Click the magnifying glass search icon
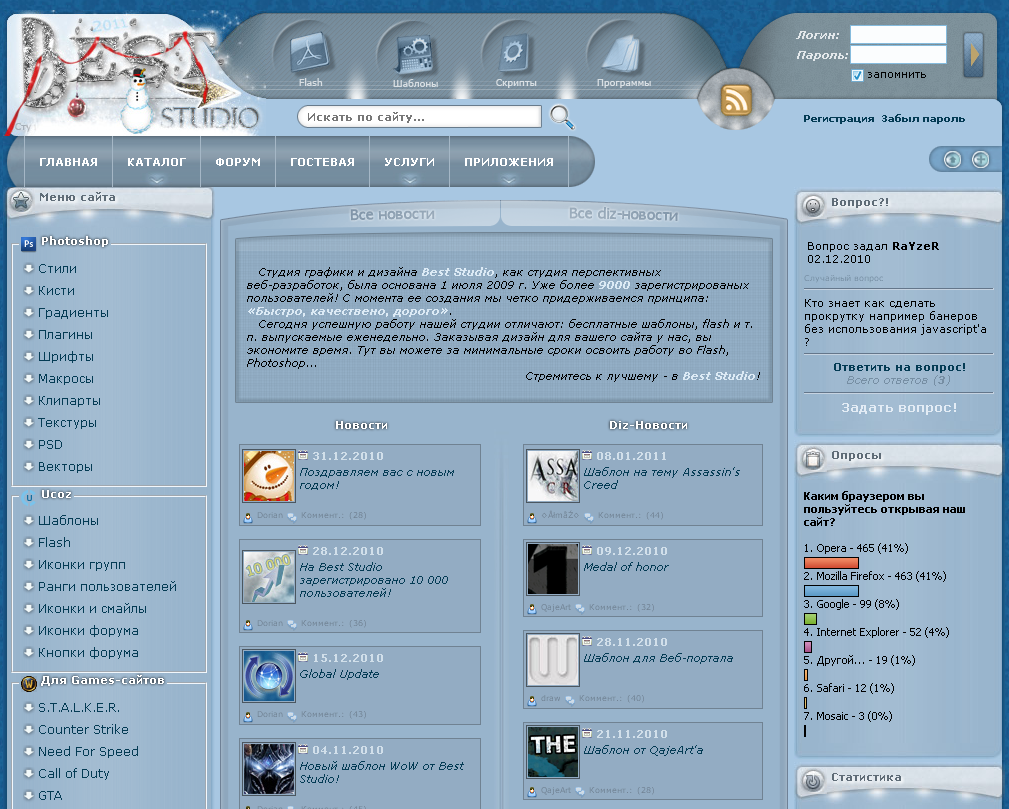The width and height of the screenshot is (1009, 809). pyautogui.click(x=562, y=118)
